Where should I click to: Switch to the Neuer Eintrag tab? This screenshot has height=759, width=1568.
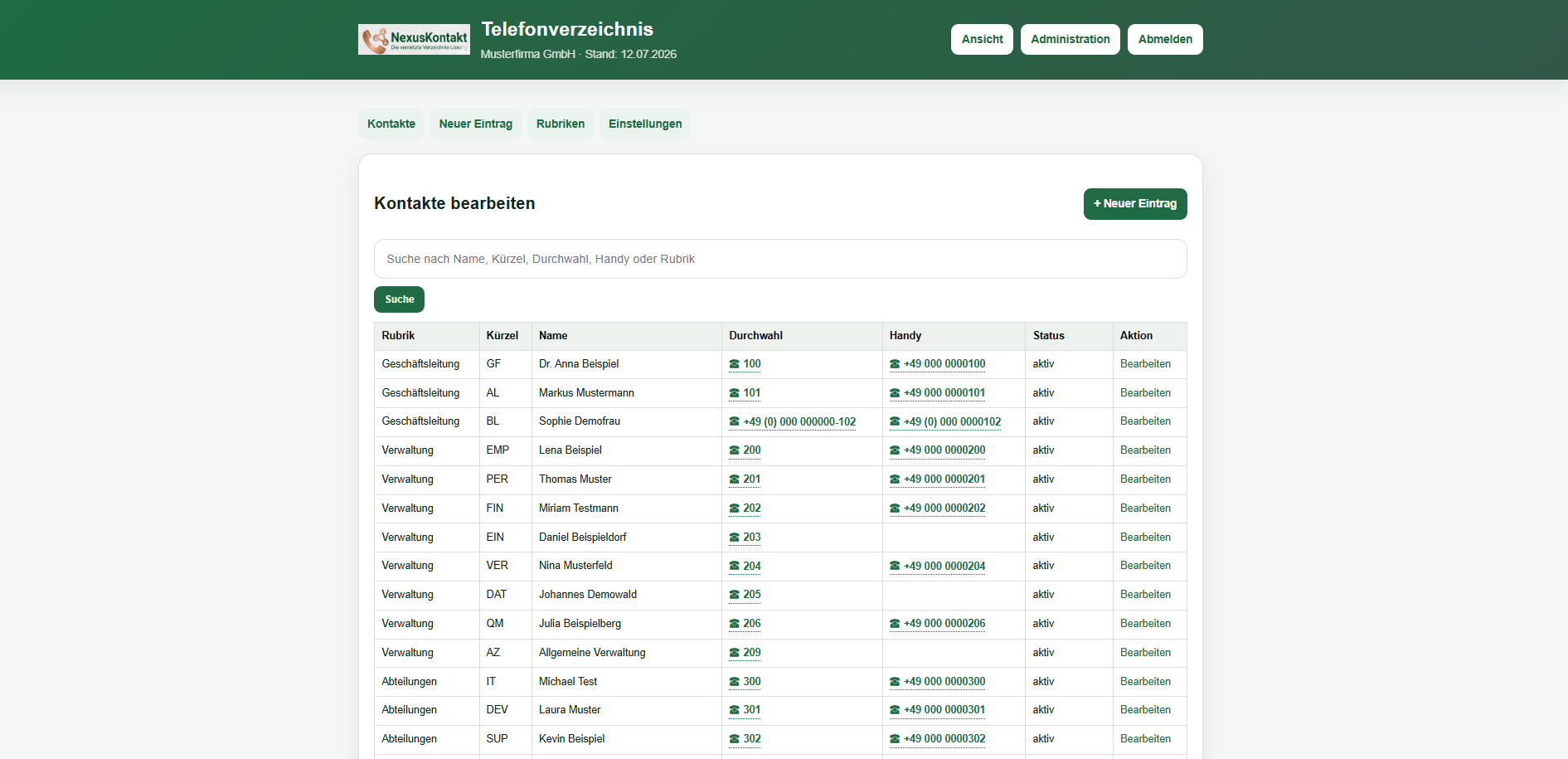(x=476, y=124)
